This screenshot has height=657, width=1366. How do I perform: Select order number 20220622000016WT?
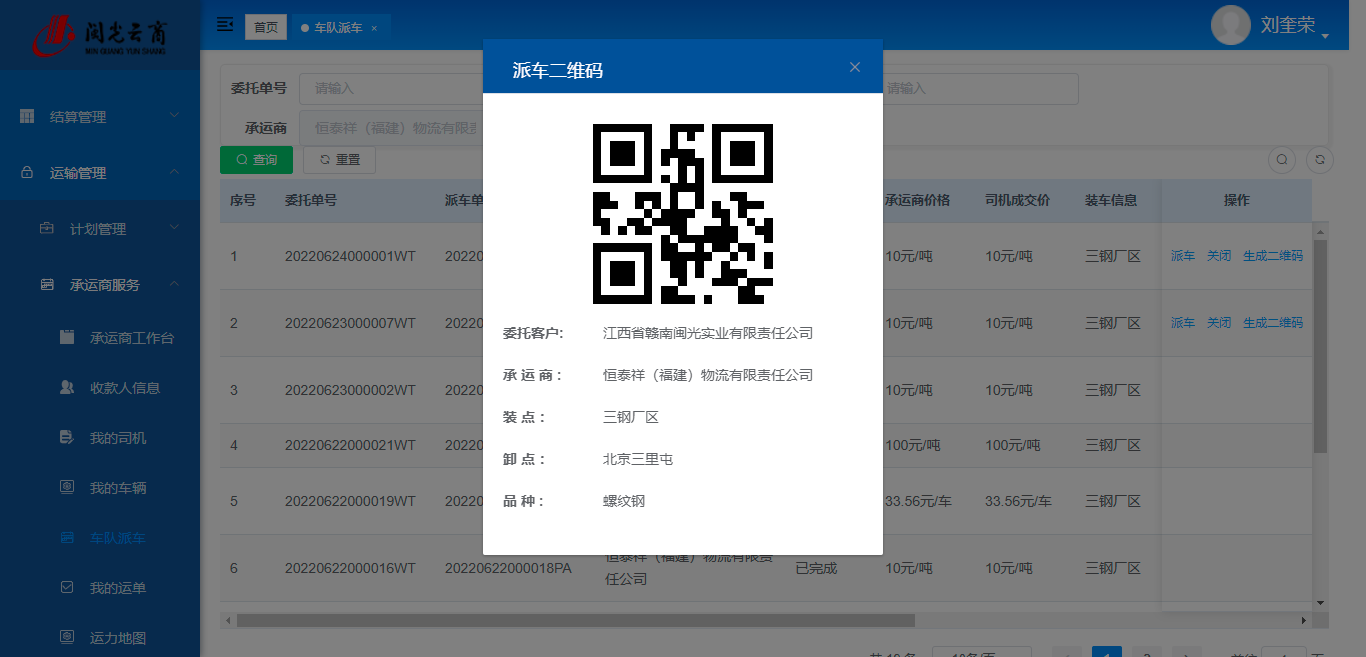tap(350, 568)
